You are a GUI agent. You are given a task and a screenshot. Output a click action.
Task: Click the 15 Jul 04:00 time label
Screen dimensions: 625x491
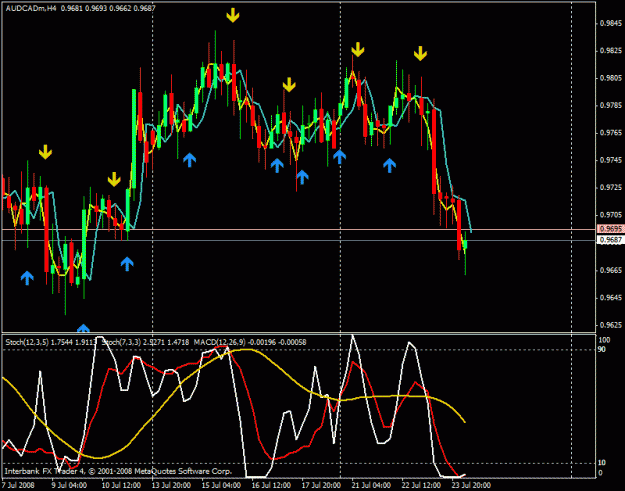point(221,485)
